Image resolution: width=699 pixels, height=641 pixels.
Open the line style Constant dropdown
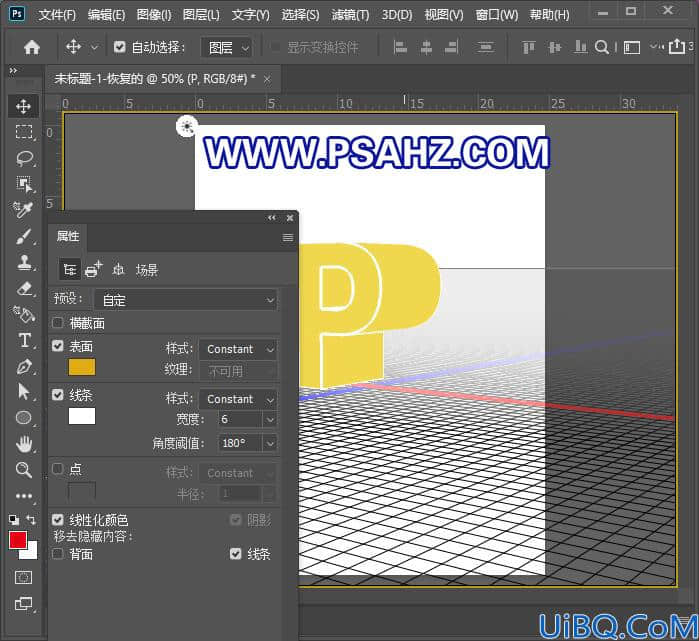238,399
